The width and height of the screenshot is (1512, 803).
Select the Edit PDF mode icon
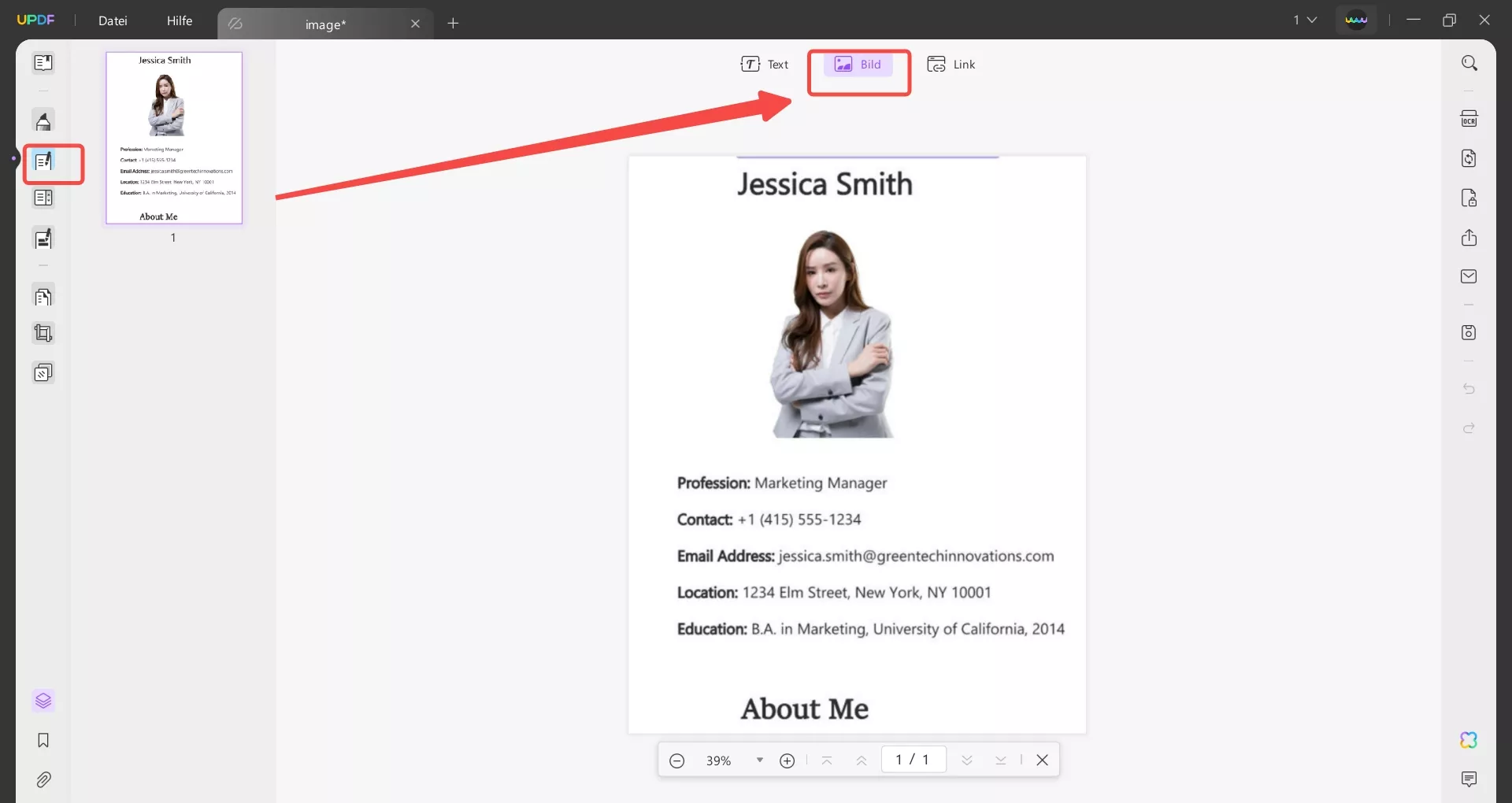[x=43, y=162]
